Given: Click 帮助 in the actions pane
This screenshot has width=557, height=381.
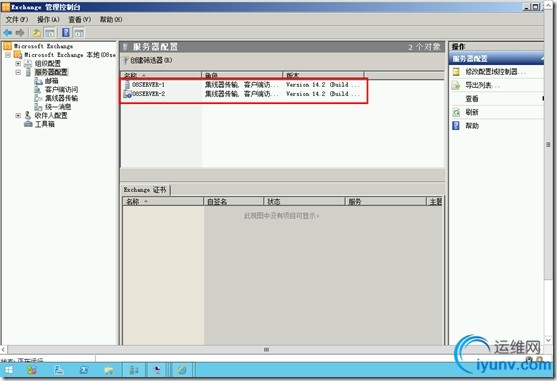Looking at the screenshot, I should (x=472, y=126).
